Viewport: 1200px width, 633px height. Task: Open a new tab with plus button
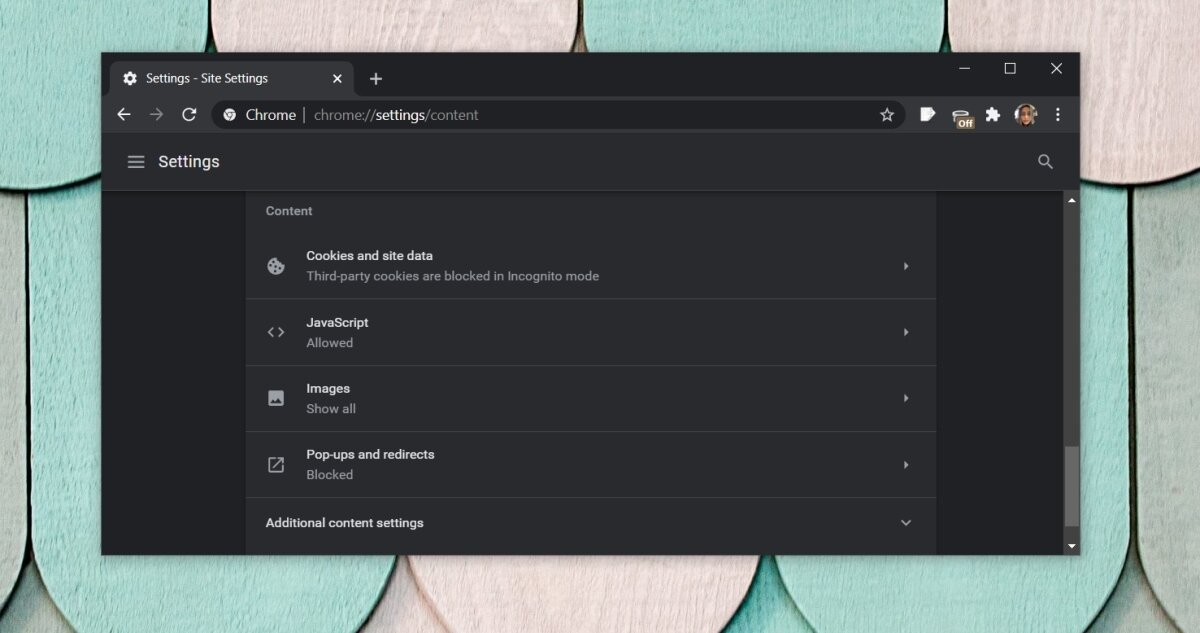pyautogui.click(x=376, y=79)
